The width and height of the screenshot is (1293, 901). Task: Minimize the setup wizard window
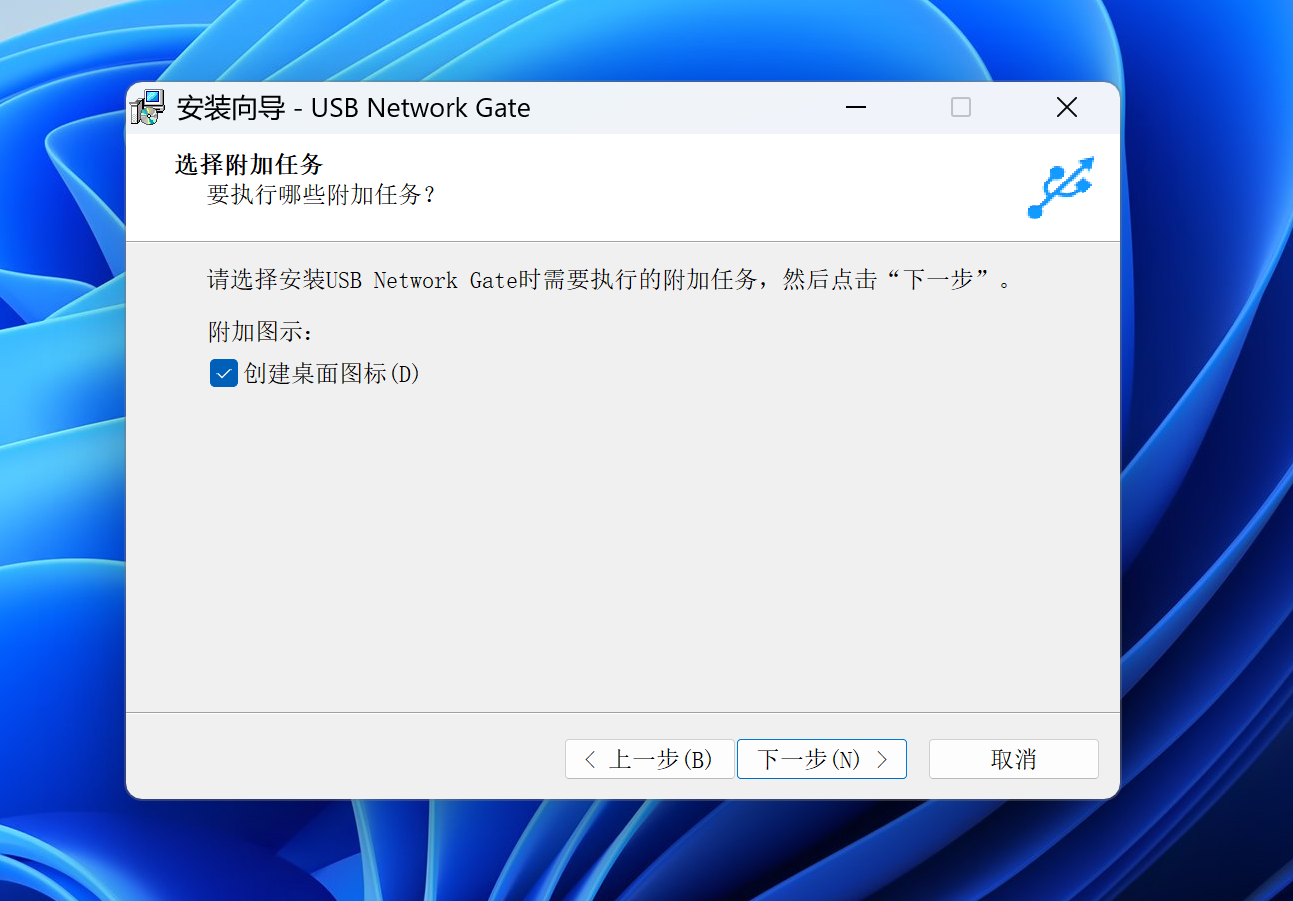[x=855, y=107]
